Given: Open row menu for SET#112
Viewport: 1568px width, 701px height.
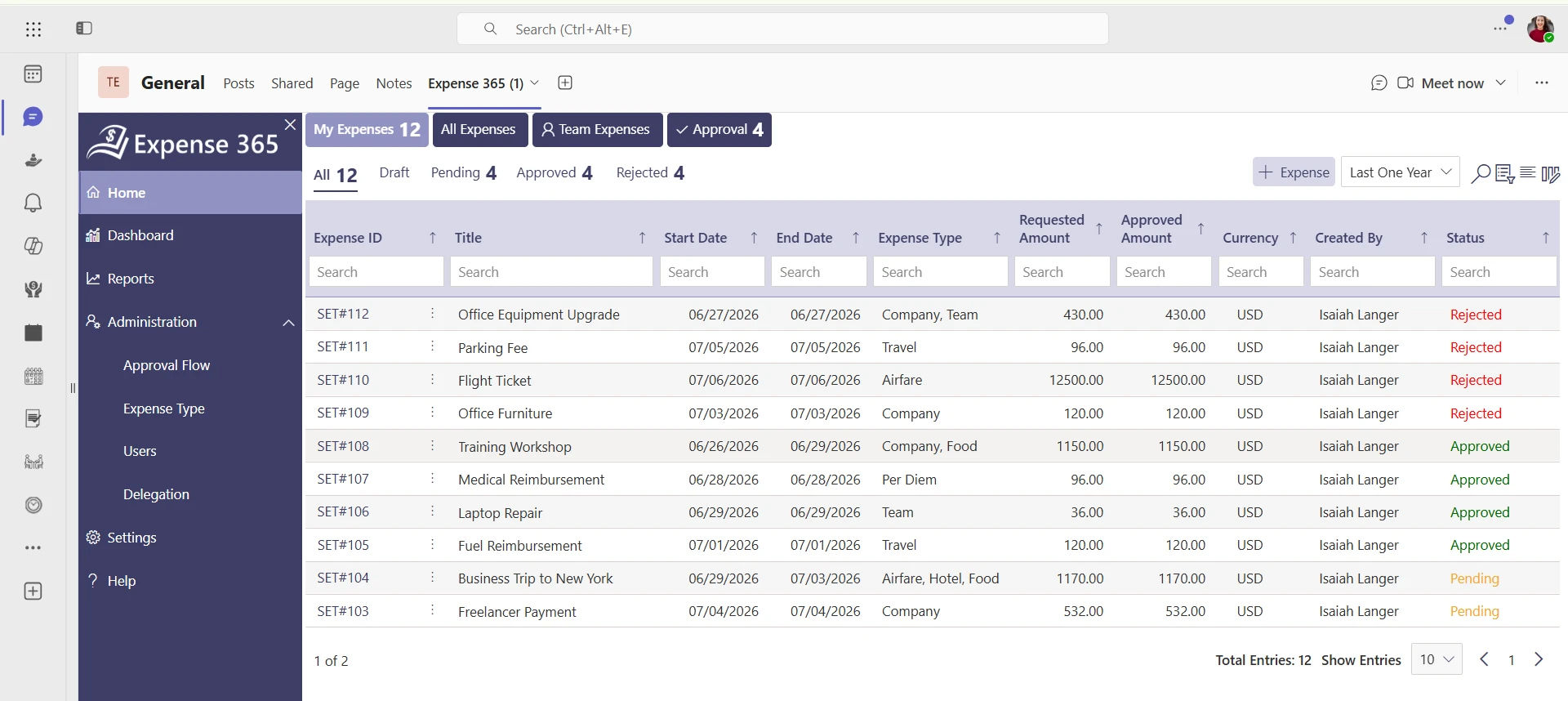Looking at the screenshot, I should [x=432, y=314].
